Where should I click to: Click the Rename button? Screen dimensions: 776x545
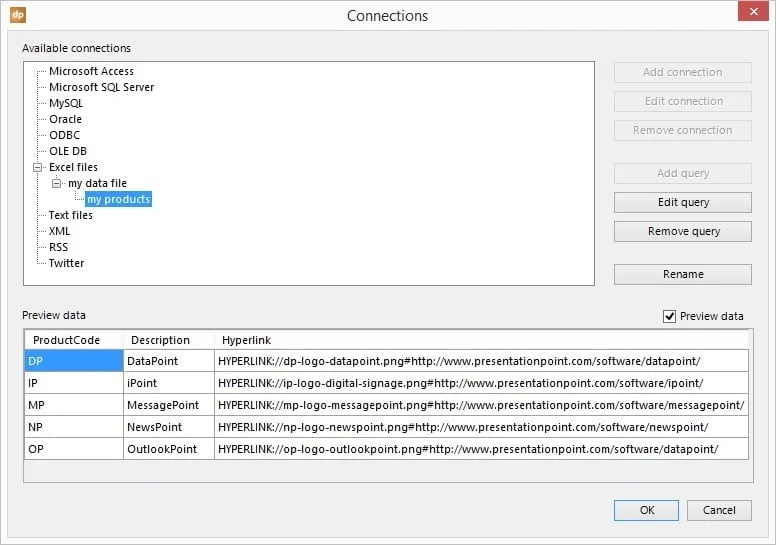tap(682, 274)
